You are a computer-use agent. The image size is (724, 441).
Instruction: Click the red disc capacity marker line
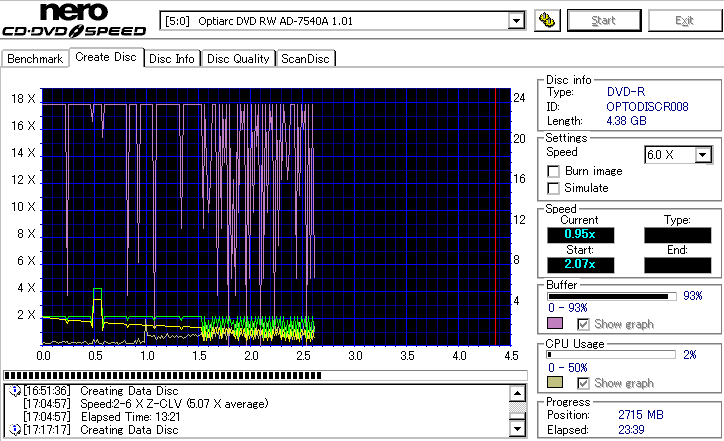(x=495, y=217)
